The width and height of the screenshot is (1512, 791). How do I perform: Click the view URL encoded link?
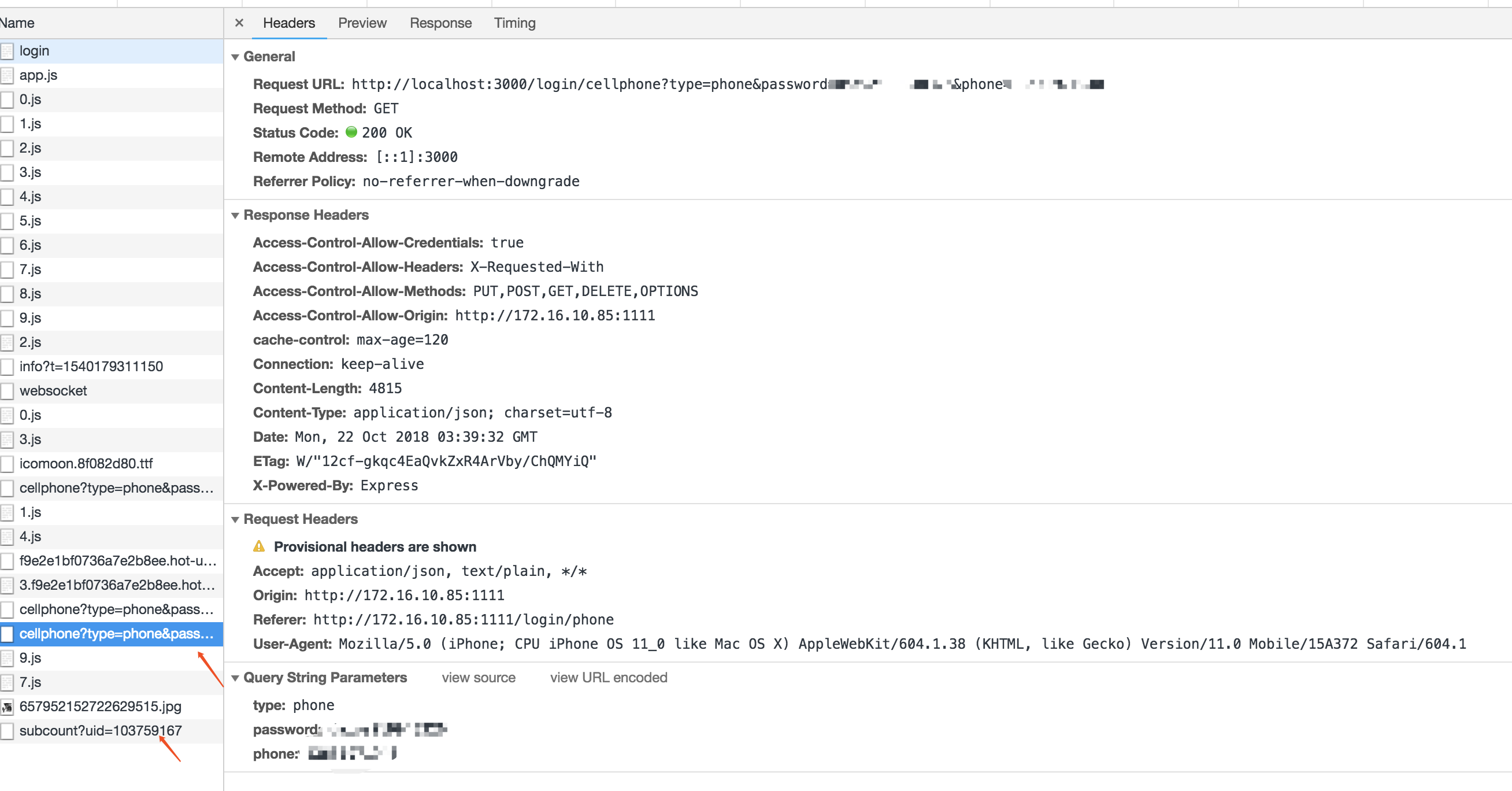(609, 678)
